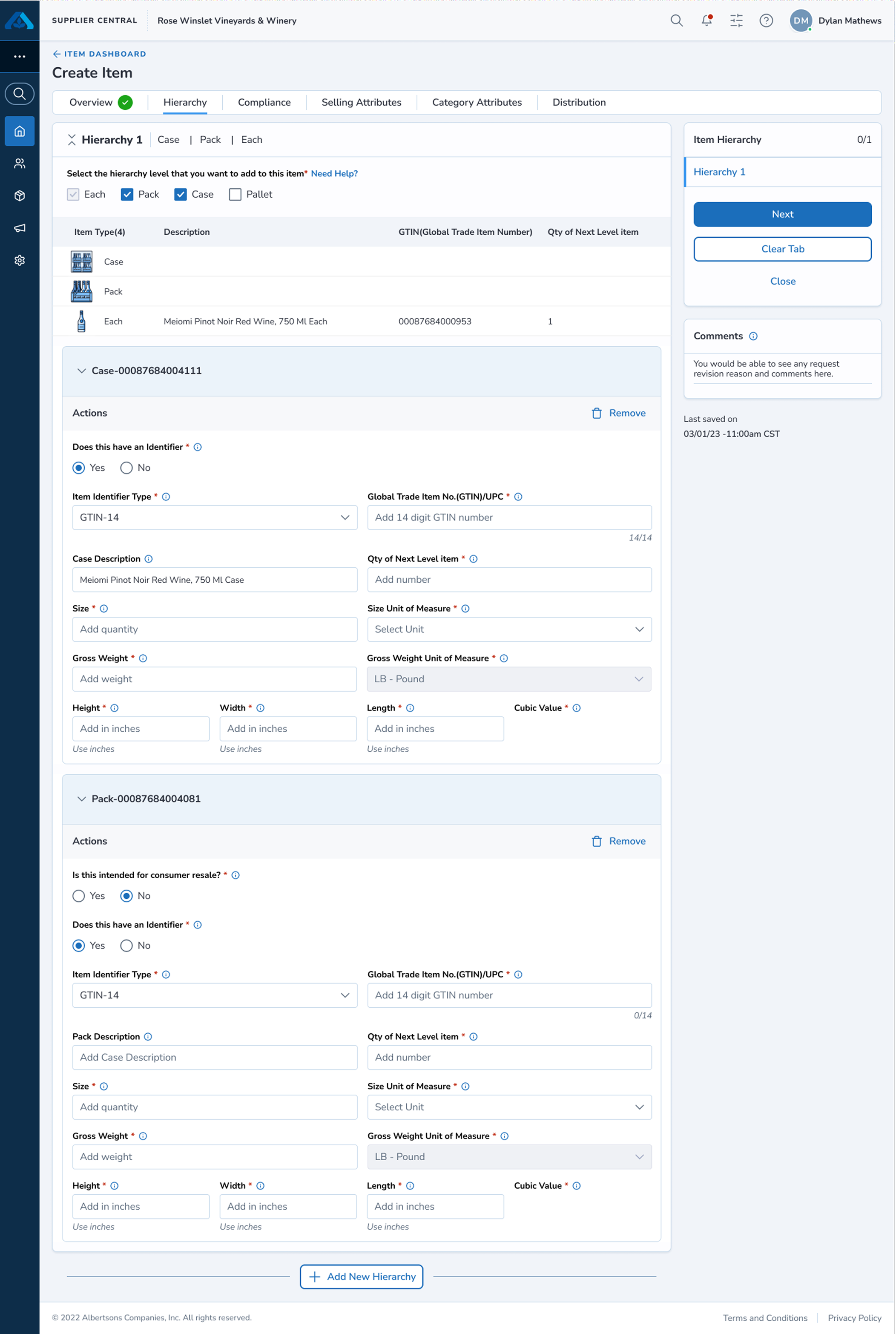Uncheck the Pack hierarchy level checkbox
This screenshot has width=896, height=1334.
127,194
